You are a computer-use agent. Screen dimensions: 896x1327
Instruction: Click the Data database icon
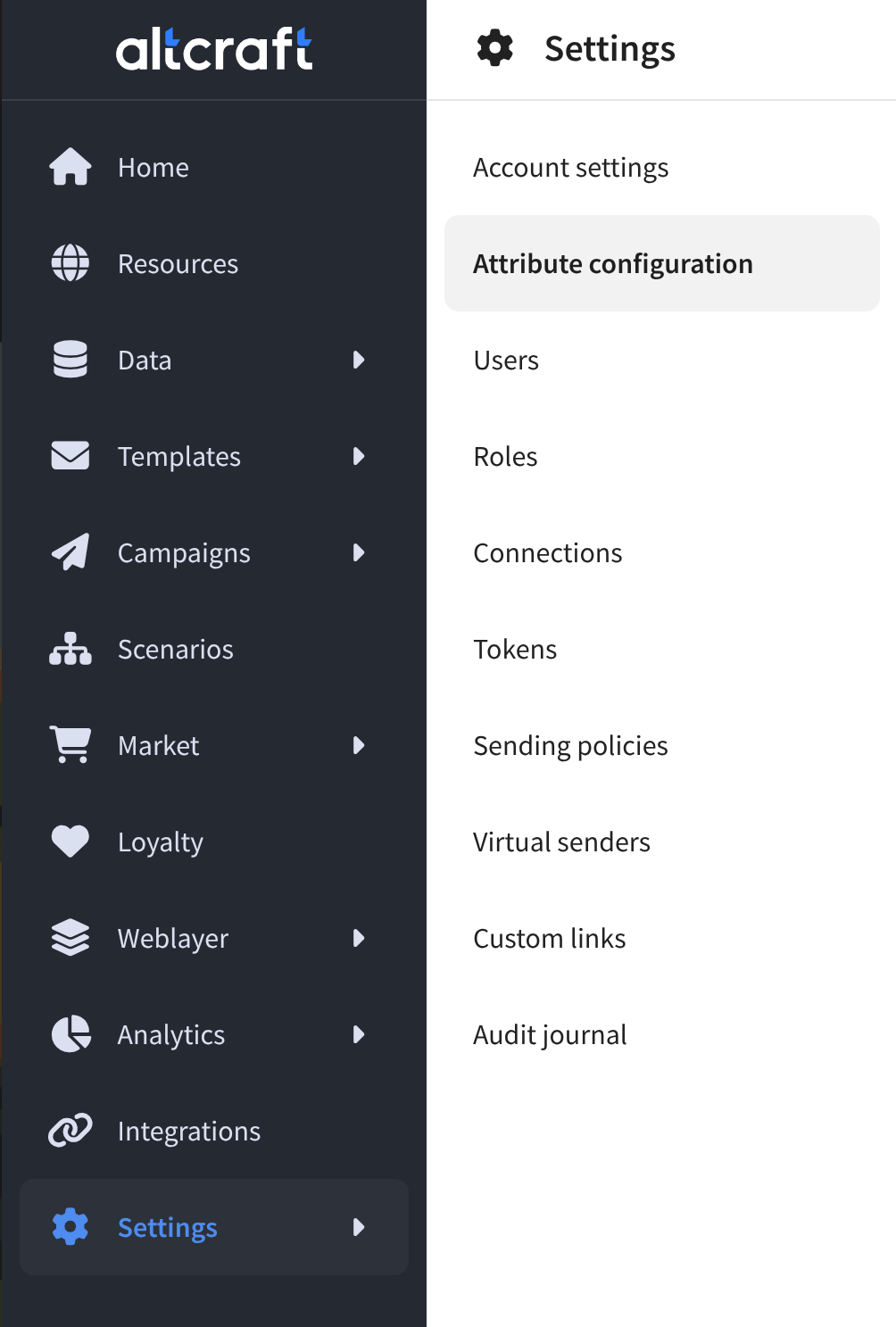click(70, 360)
